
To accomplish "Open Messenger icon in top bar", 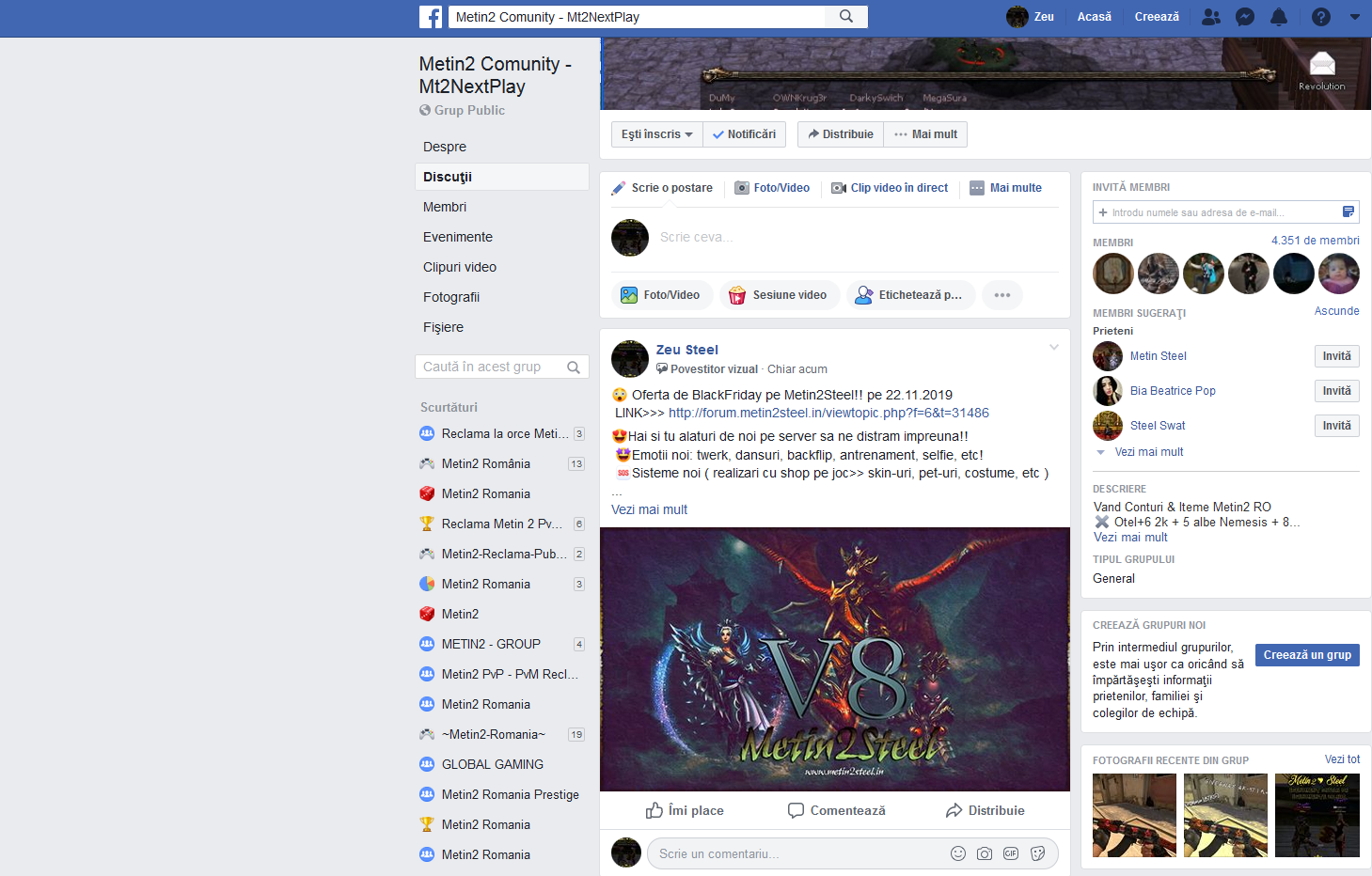I will [x=1245, y=17].
